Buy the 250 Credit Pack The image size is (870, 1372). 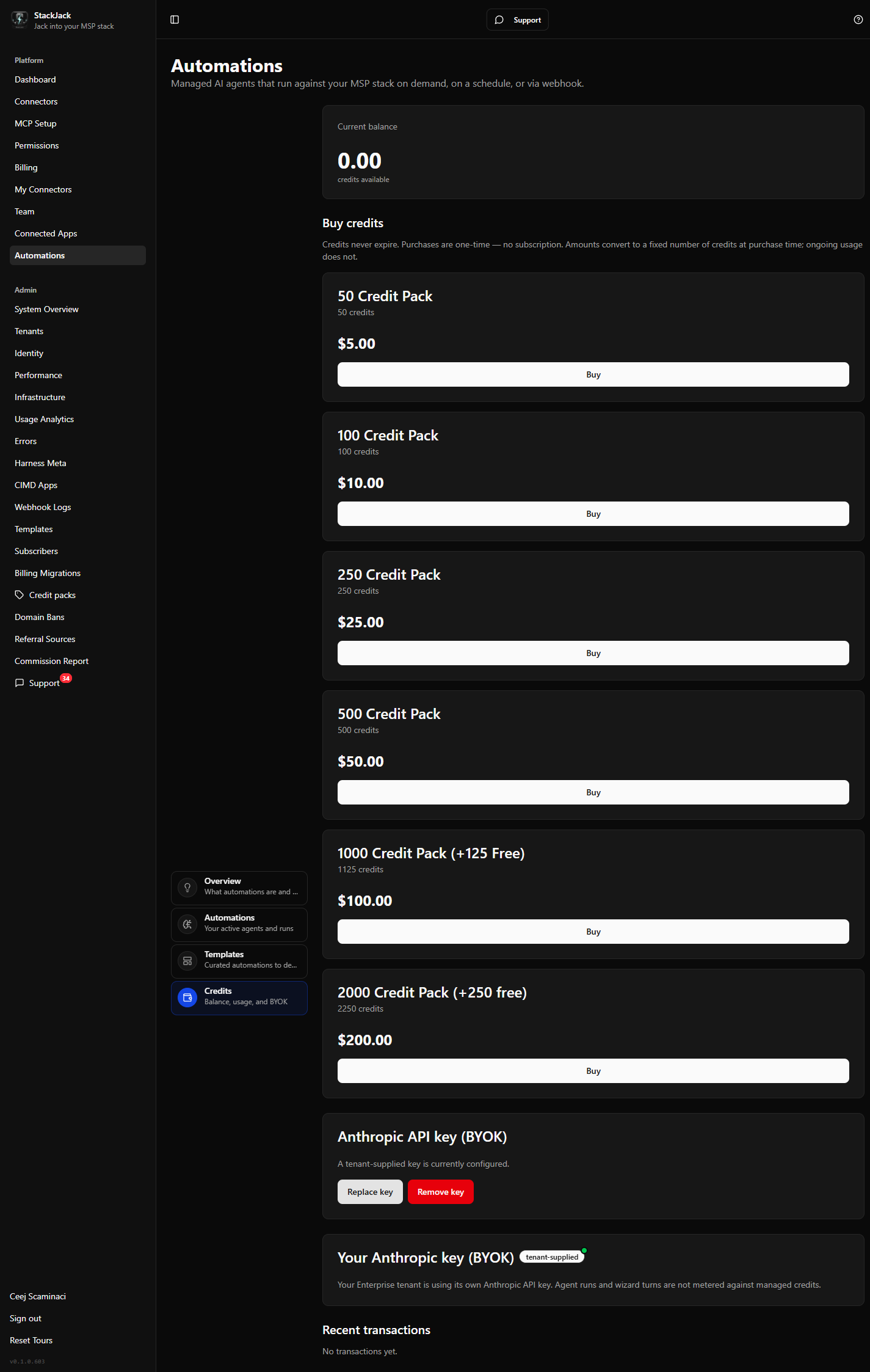tap(593, 653)
